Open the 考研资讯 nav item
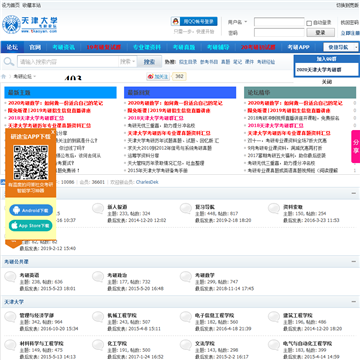 [63, 47]
